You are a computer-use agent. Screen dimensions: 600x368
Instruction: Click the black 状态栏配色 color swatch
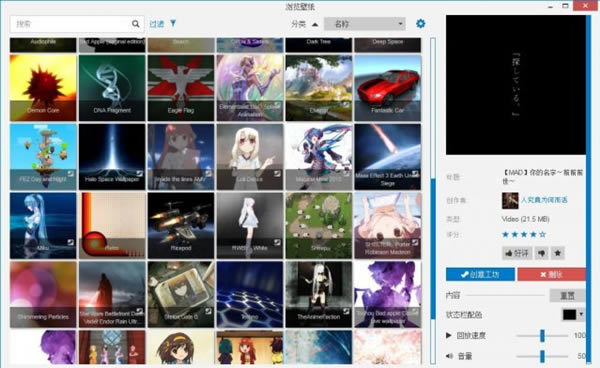click(569, 314)
